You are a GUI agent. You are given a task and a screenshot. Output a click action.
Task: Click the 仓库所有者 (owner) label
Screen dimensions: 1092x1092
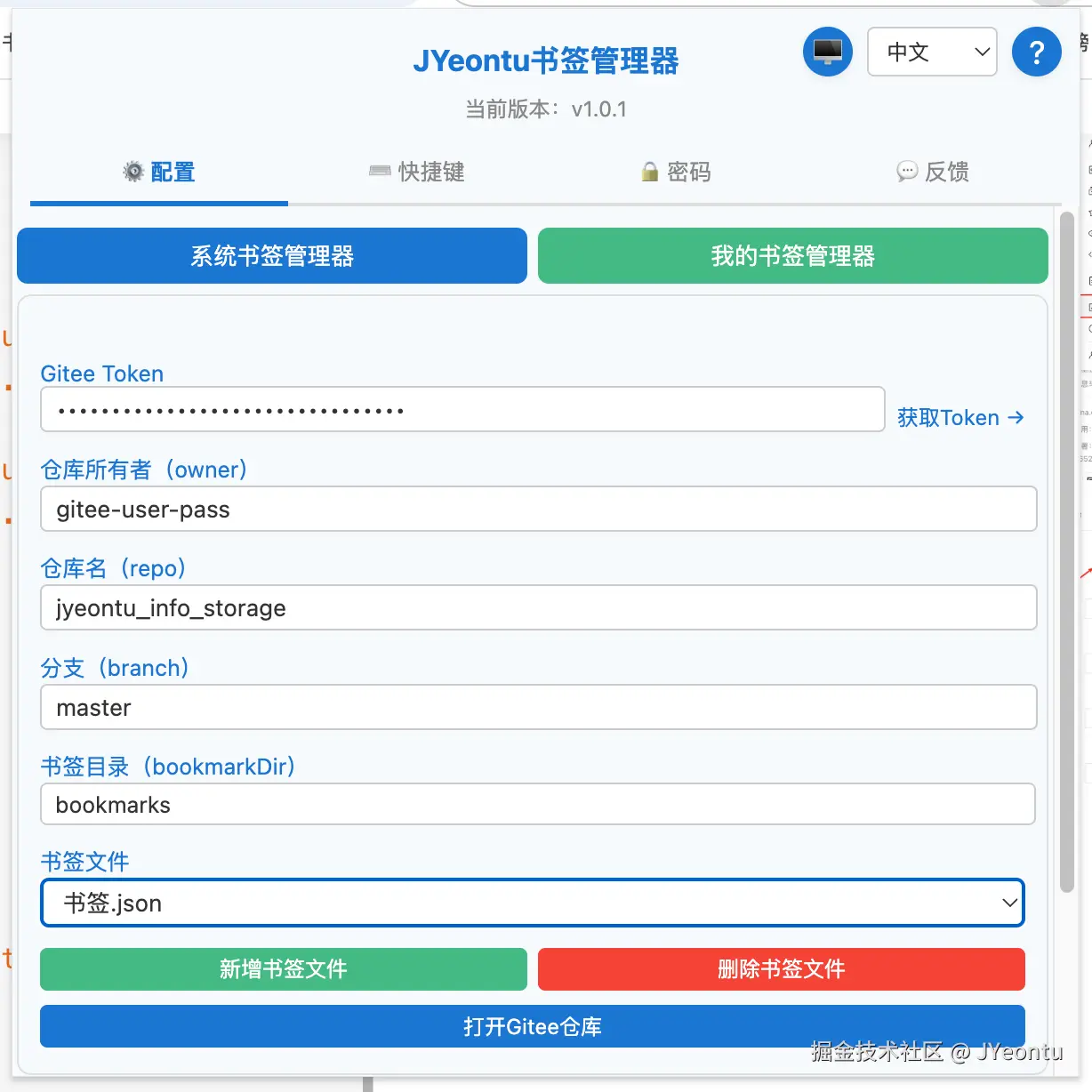point(144,470)
